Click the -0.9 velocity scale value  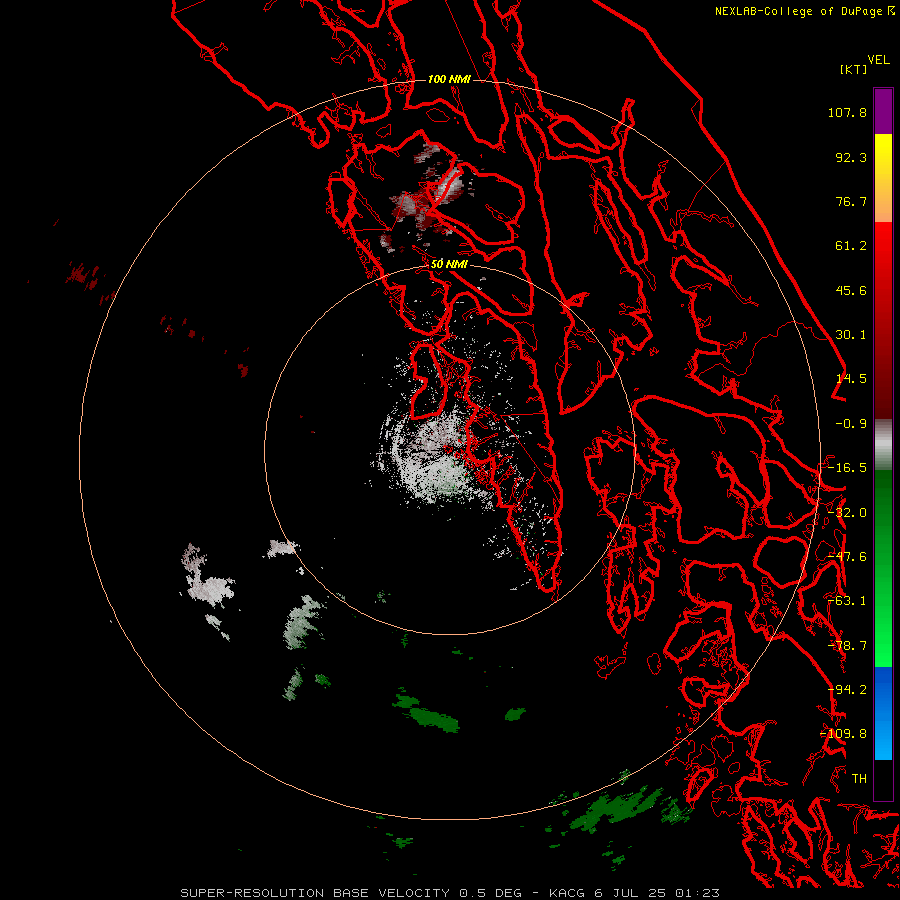tap(851, 424)
